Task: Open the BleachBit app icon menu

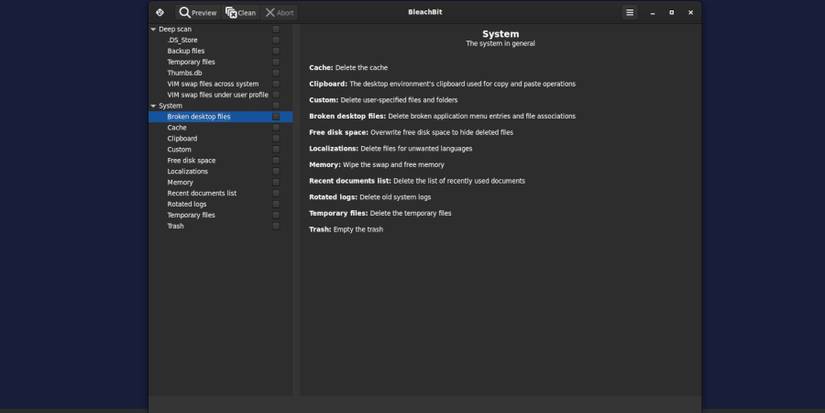Action: click(160, 13)
